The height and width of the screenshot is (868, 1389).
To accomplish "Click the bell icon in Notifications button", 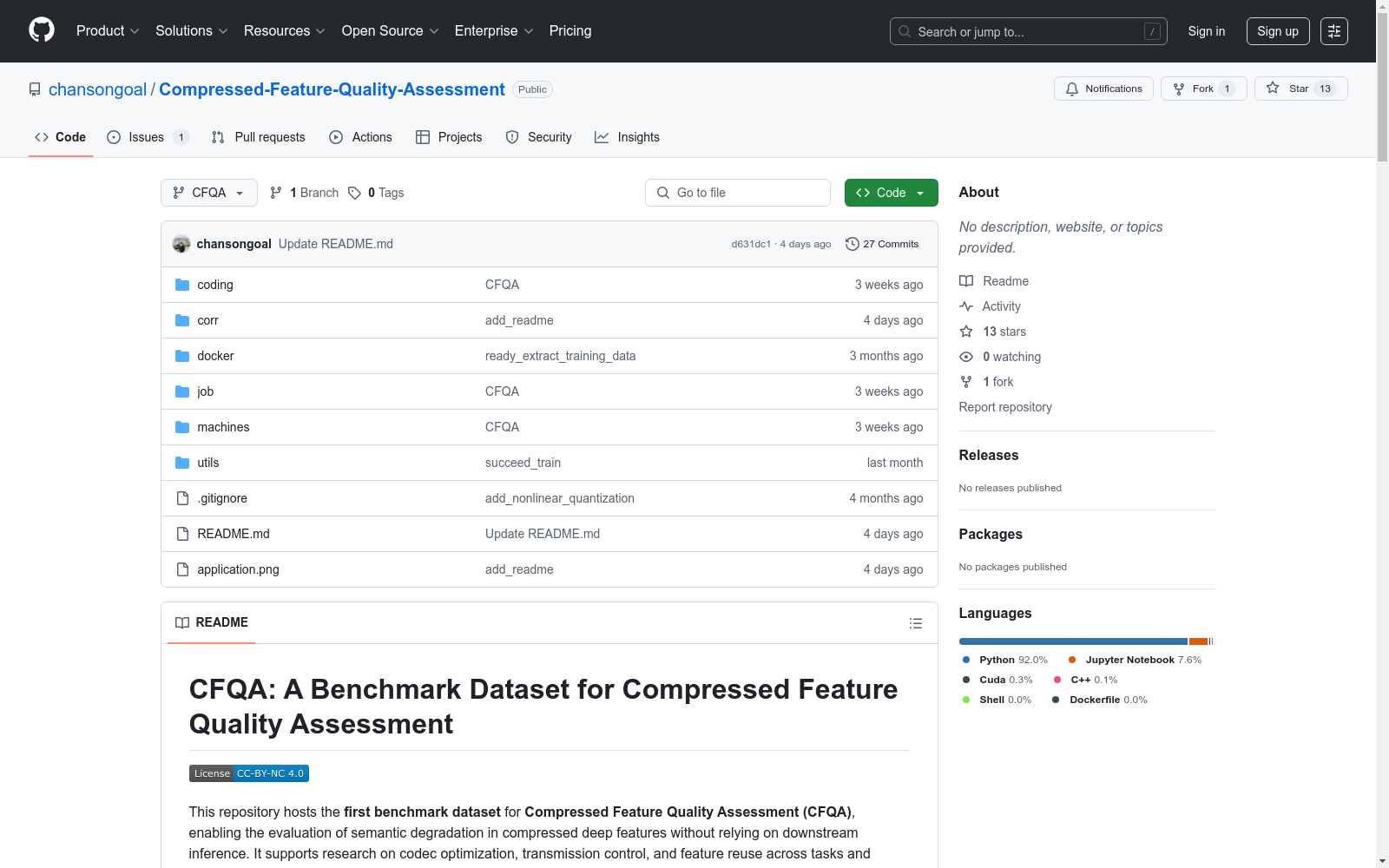I will click(1072, 89).
